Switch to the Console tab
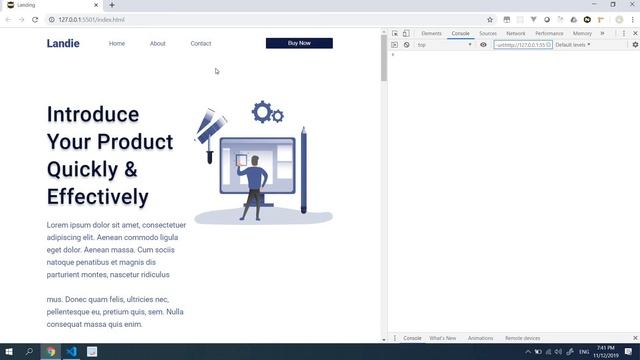The width and height of the screenshot is (640, 360). click(460, 33)
